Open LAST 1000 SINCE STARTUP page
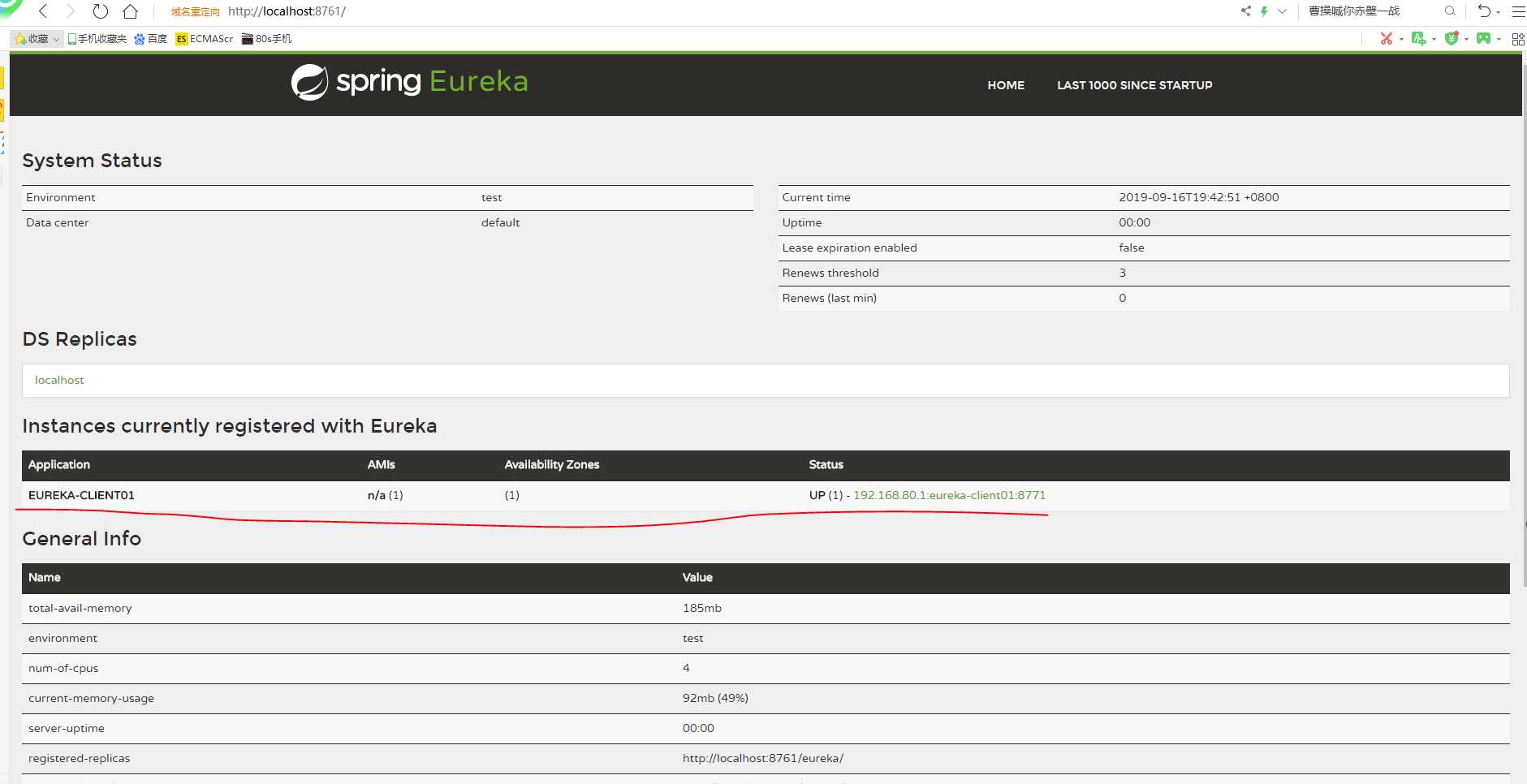This screenshot has height=784, width=1527. (x=1134, y=85)
